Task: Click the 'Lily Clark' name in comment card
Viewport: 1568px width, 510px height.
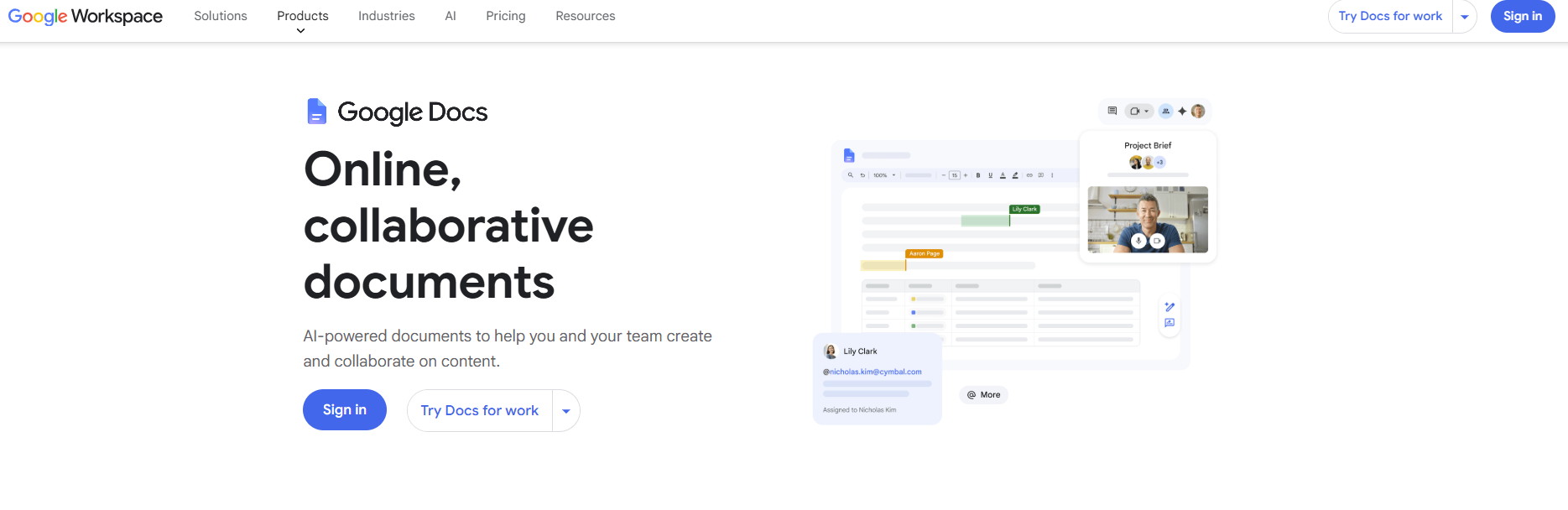Action: click(860, 351)
